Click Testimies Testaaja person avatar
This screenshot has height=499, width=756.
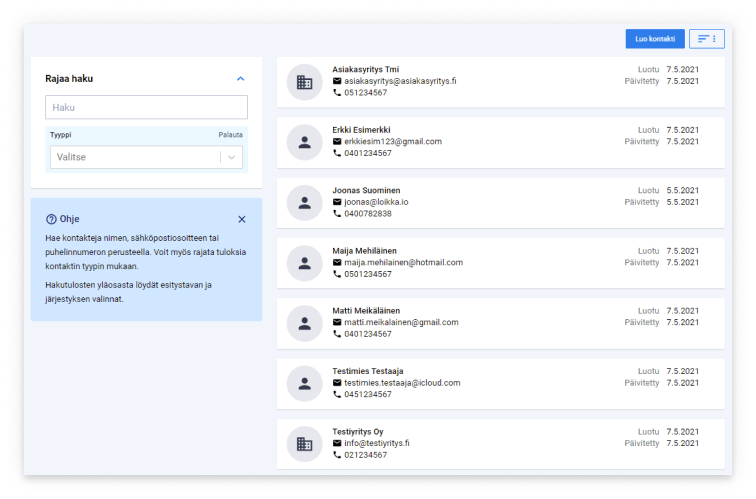(304, 384)
